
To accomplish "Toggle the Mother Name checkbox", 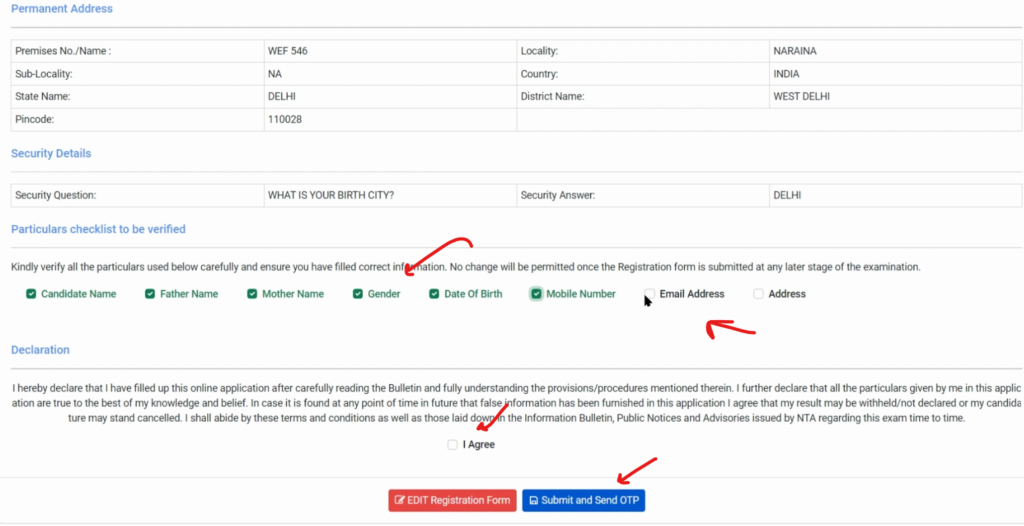I will click(252, 294).
